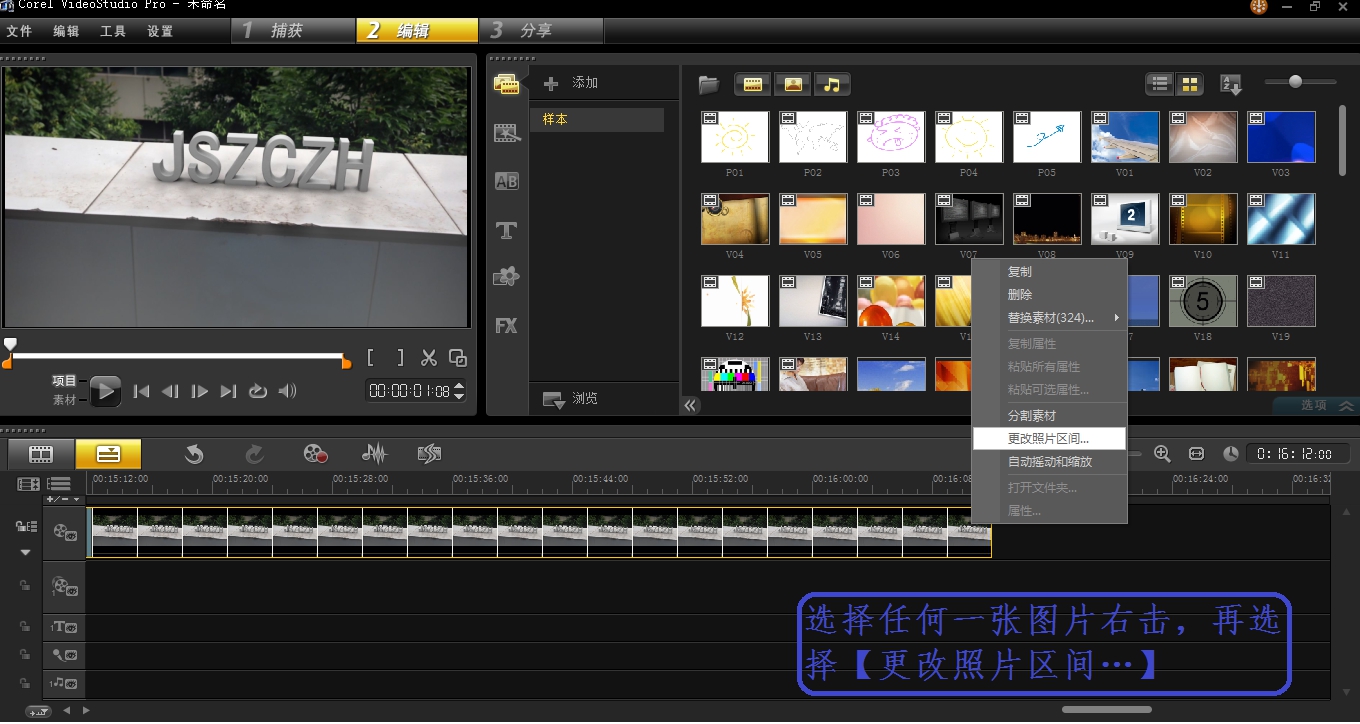The height and width of the screenshot is (724, 1360).
Task: Click the 添加 folder button
Action: point(571,83)
